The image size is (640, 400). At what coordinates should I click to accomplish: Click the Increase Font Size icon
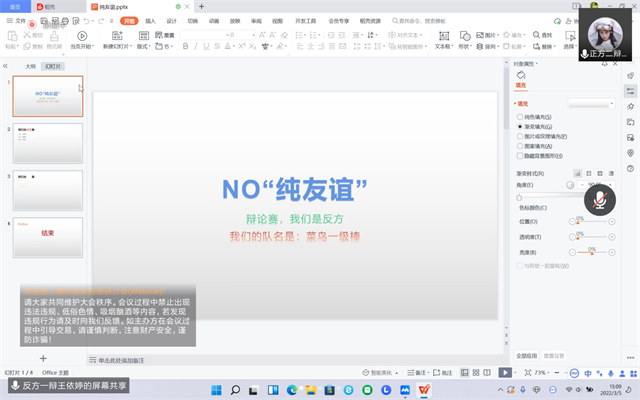point(262,35)
